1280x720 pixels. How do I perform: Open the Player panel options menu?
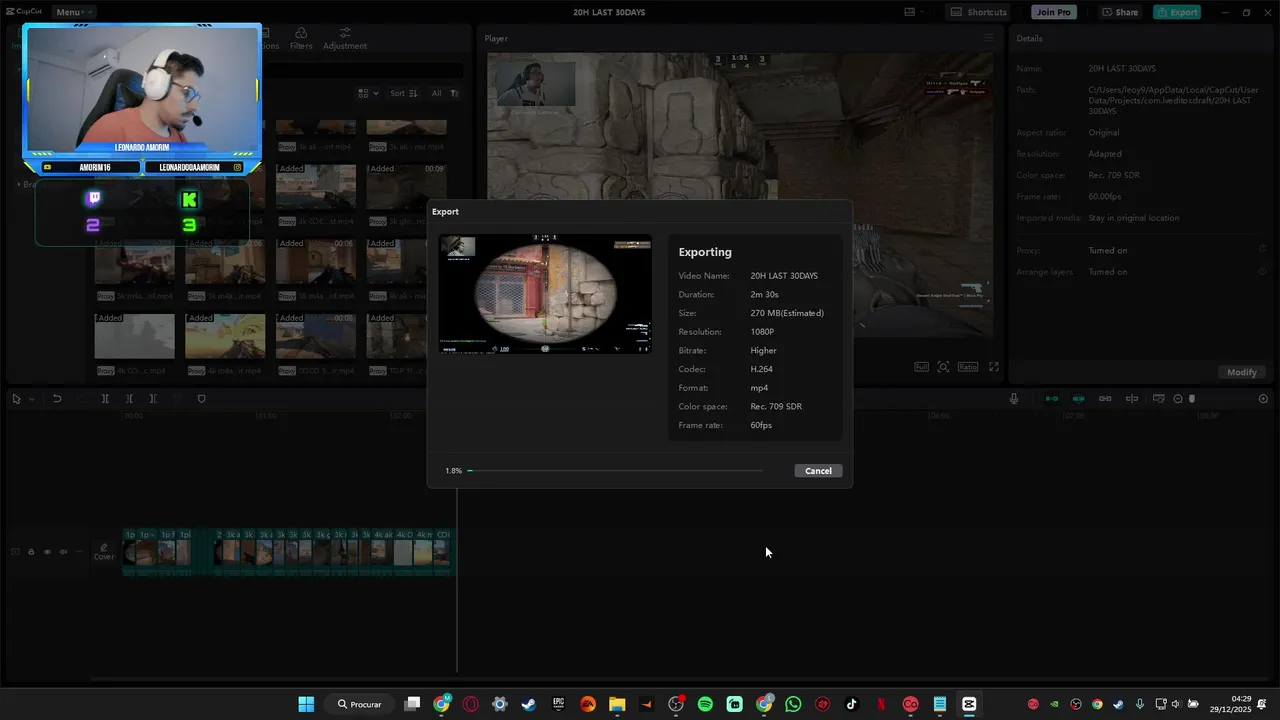click(x=988, y=38)
